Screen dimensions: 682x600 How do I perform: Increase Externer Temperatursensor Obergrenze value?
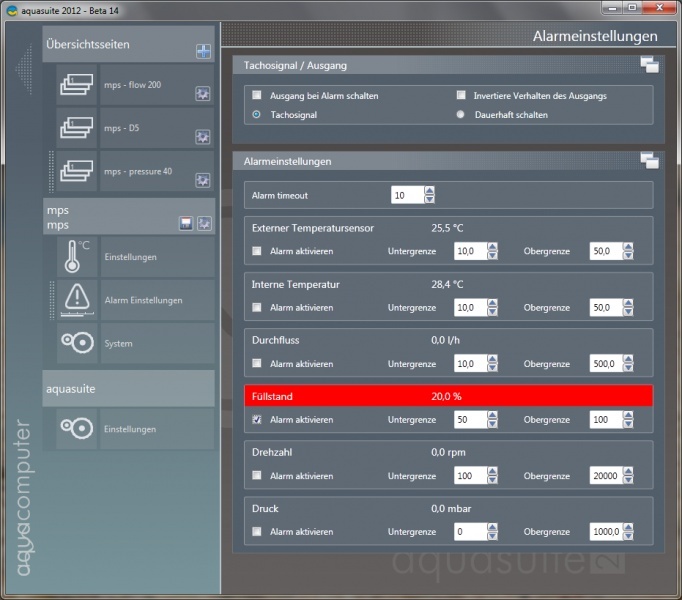[x=628, y=247]
